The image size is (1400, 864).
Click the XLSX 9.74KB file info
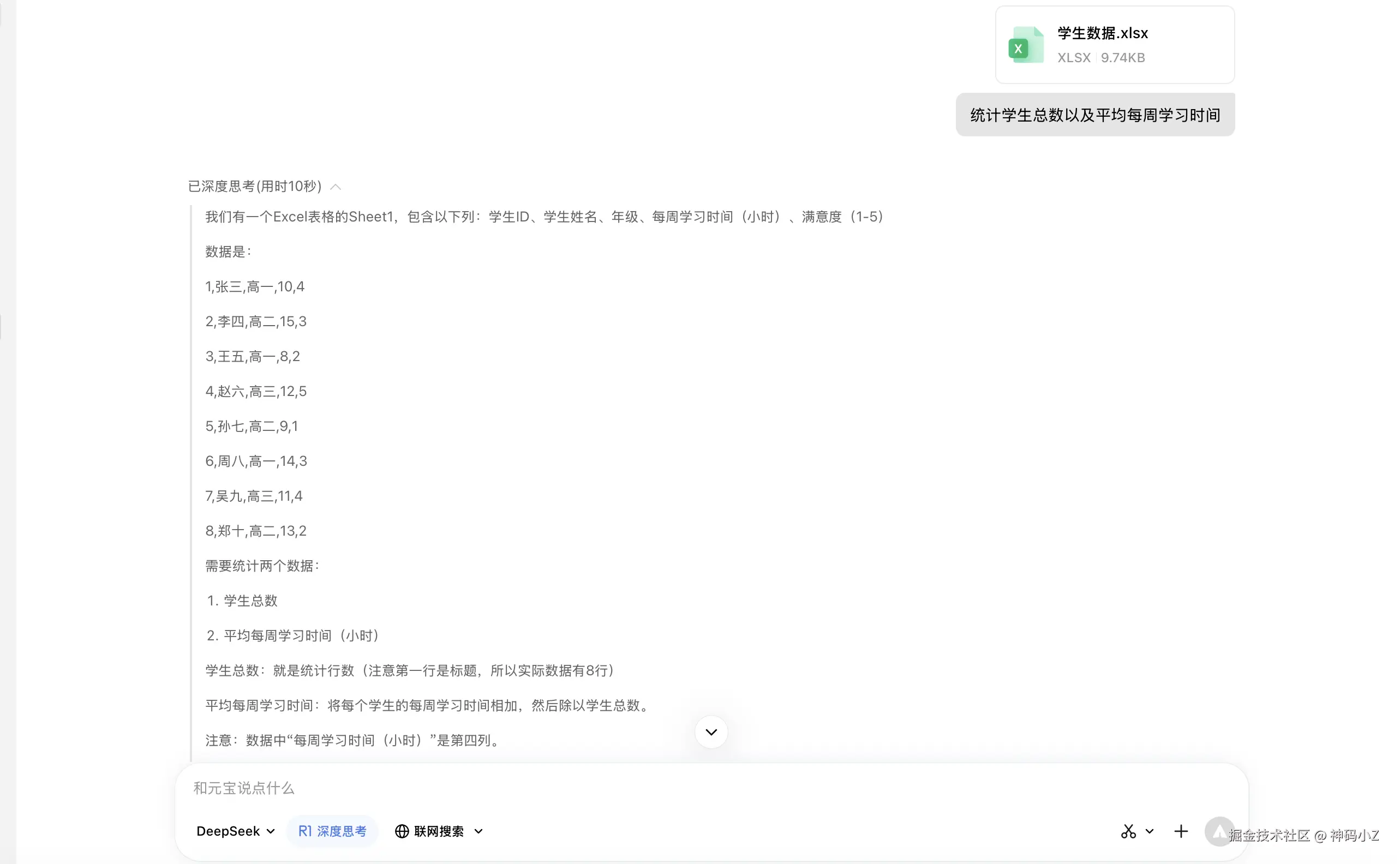point(1100,58)
